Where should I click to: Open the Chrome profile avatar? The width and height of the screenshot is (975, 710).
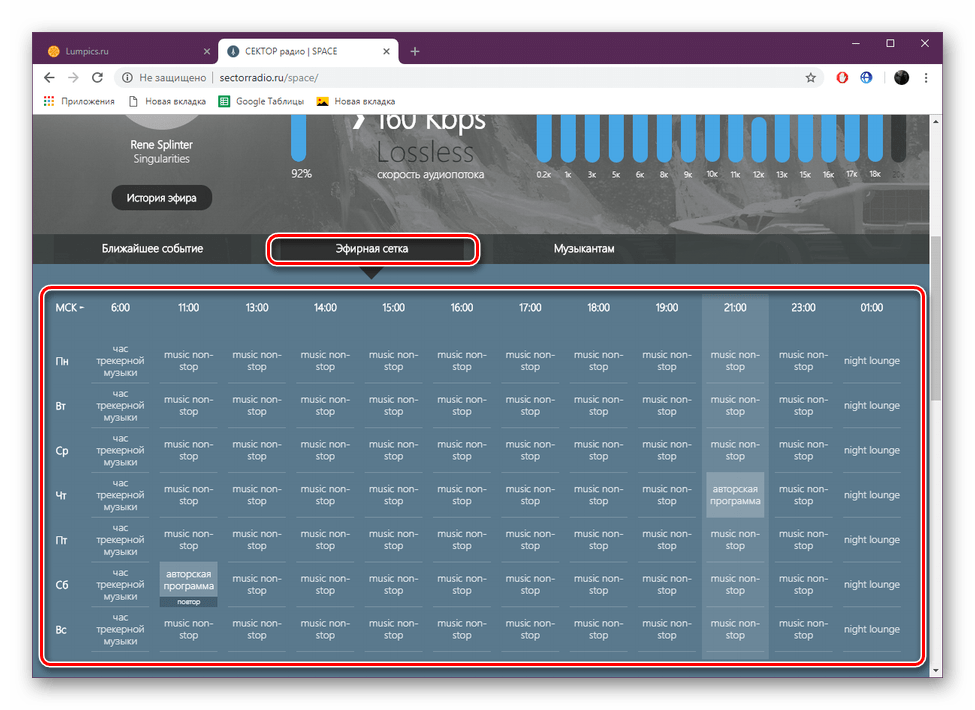coord(901,78)
